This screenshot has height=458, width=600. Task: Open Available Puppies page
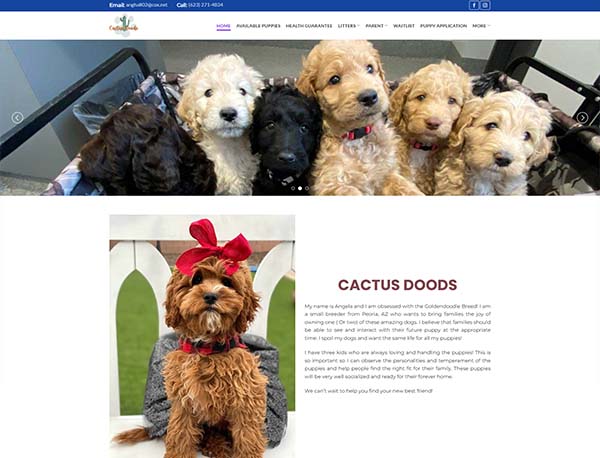(258, 26)
